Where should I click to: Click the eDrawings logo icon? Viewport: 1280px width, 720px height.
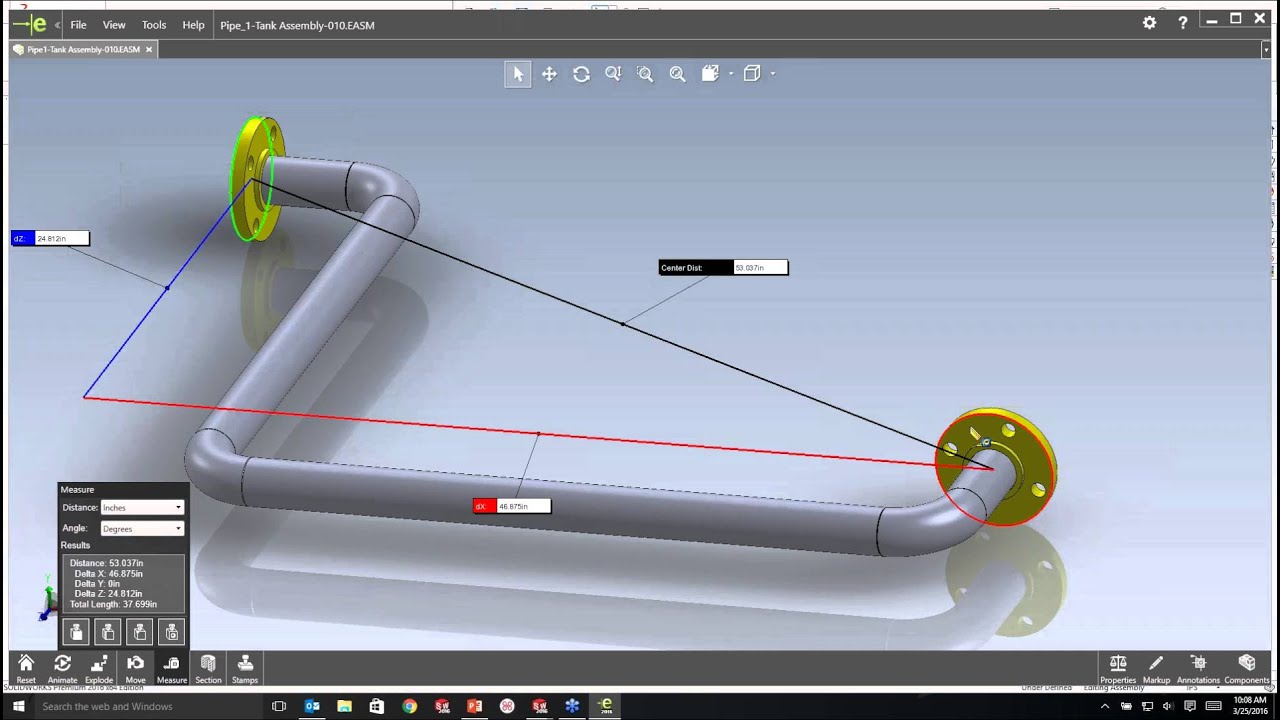[x=30, y=25]
